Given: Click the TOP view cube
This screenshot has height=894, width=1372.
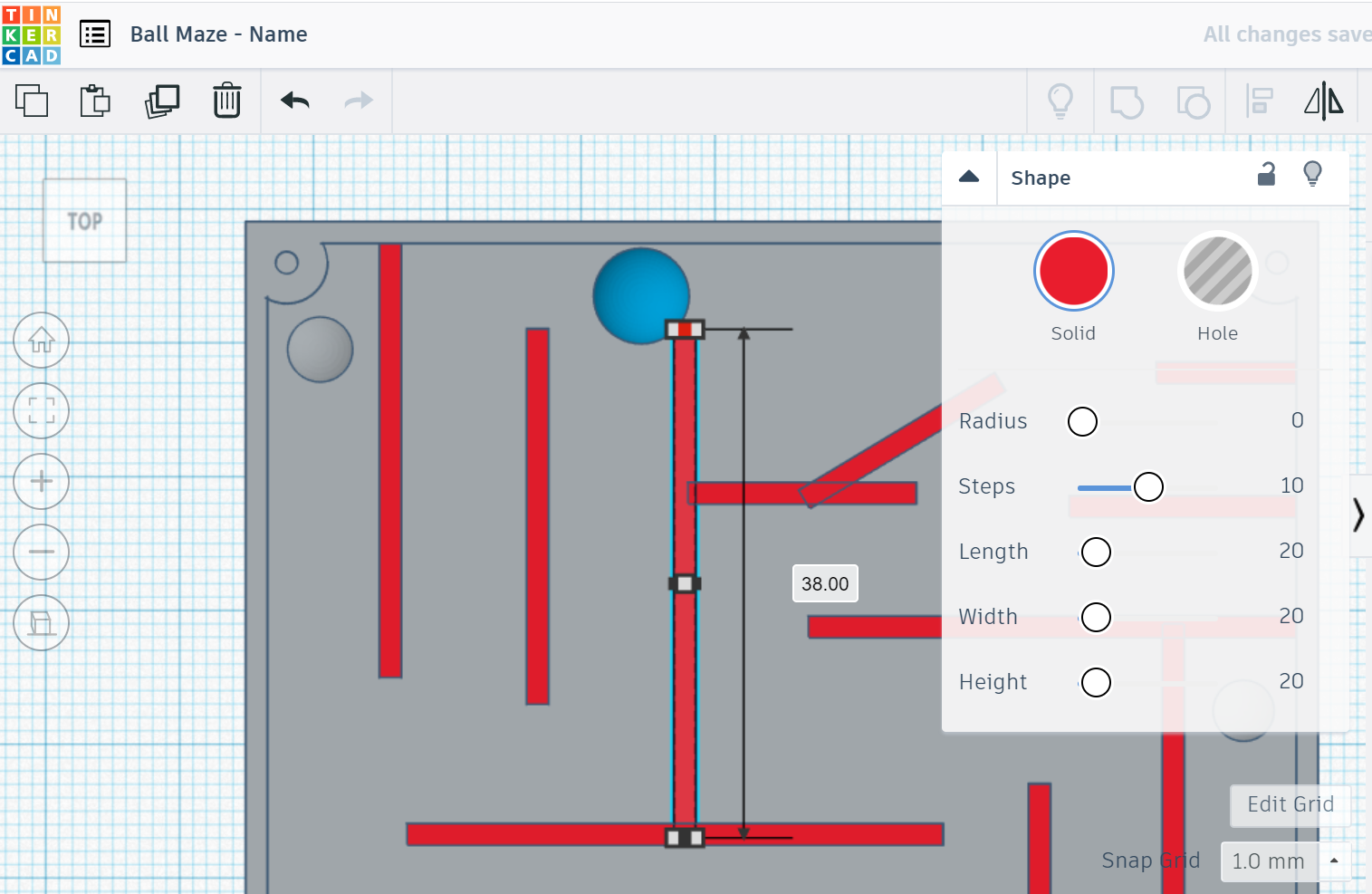Looking at the screenshot, I should (85, 221).
